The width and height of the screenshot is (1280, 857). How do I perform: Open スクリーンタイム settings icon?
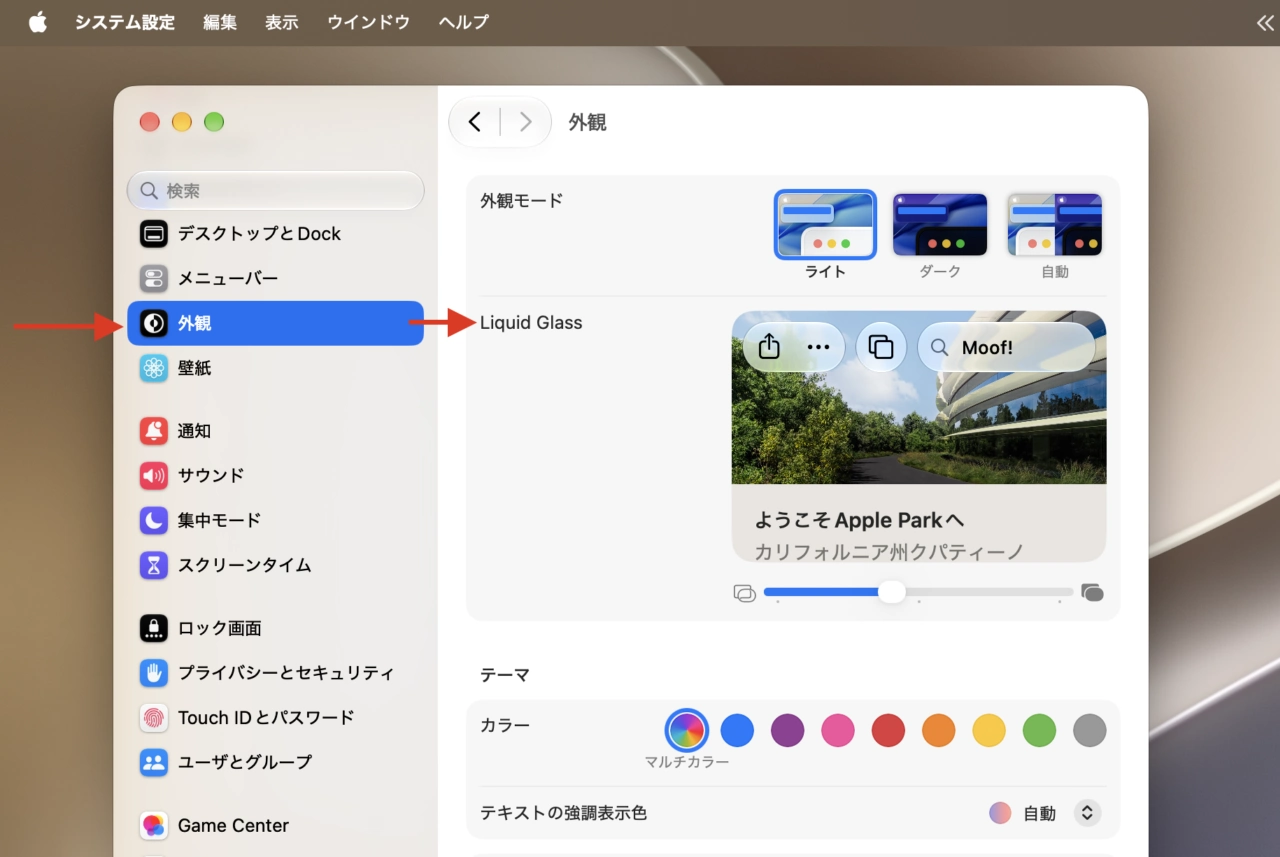click(x=153, y=565)
